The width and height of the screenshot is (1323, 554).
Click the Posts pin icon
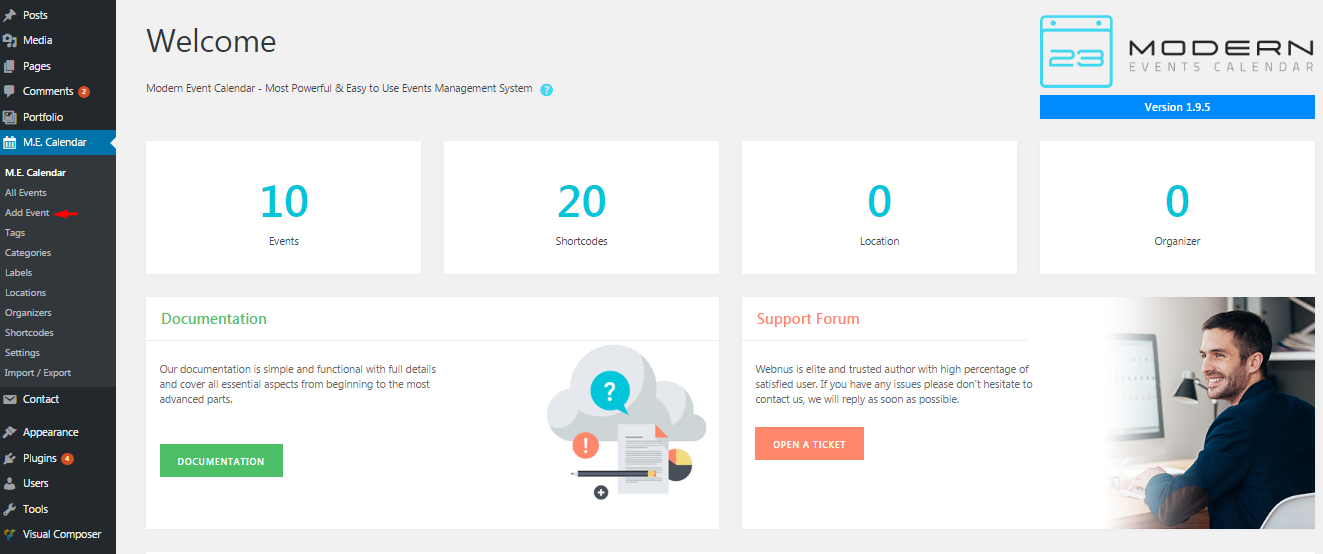[10, 15]
